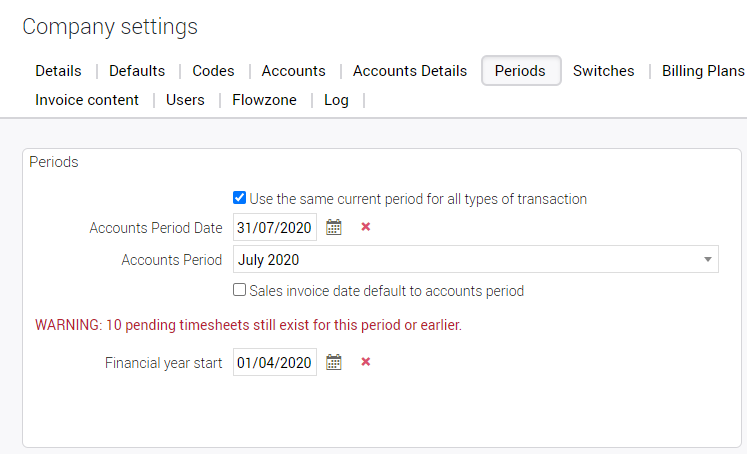
Task: Open the Accounts Details tab
Action: [410, 71]
